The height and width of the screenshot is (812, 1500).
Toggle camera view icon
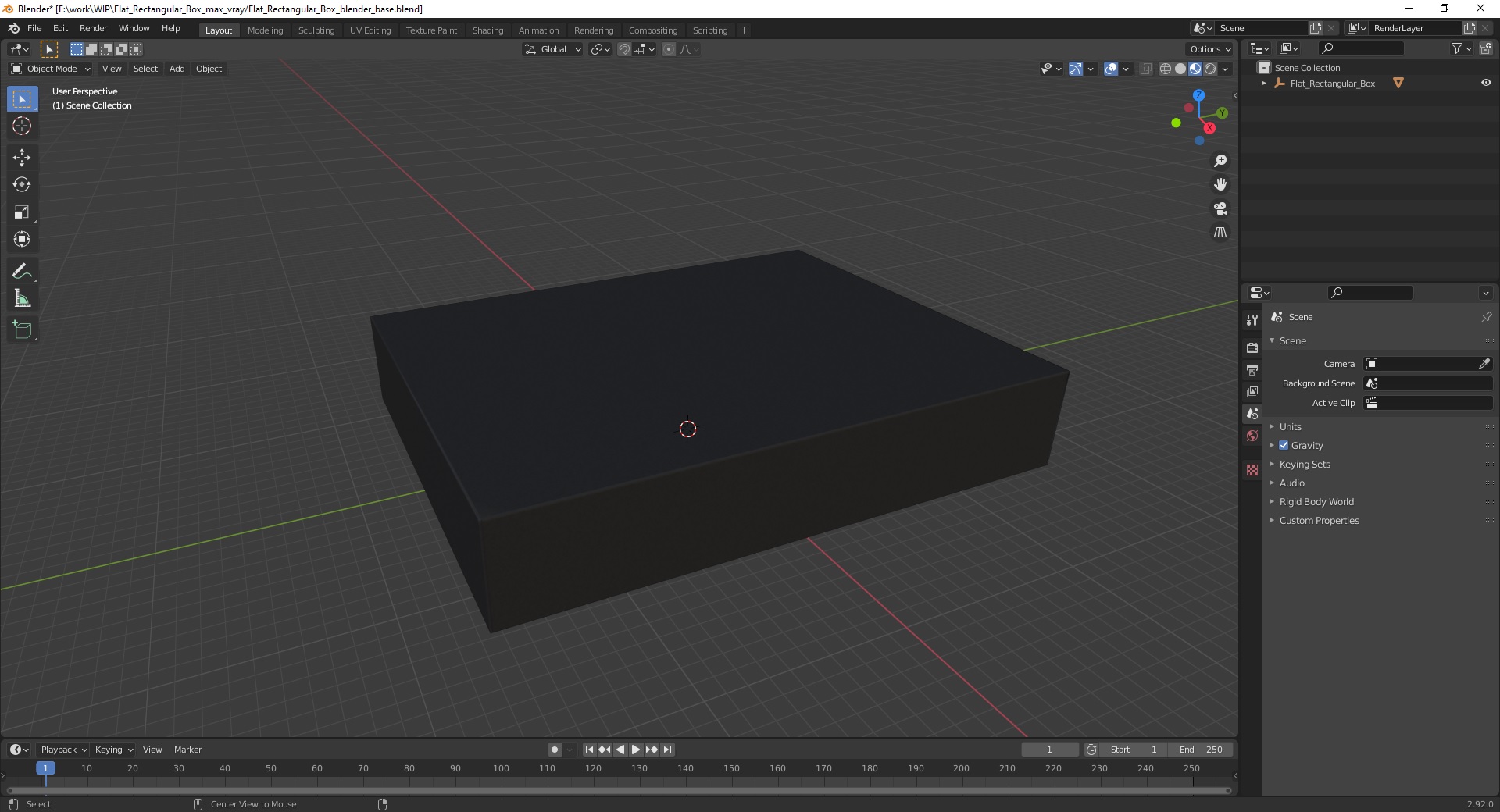1220,208
